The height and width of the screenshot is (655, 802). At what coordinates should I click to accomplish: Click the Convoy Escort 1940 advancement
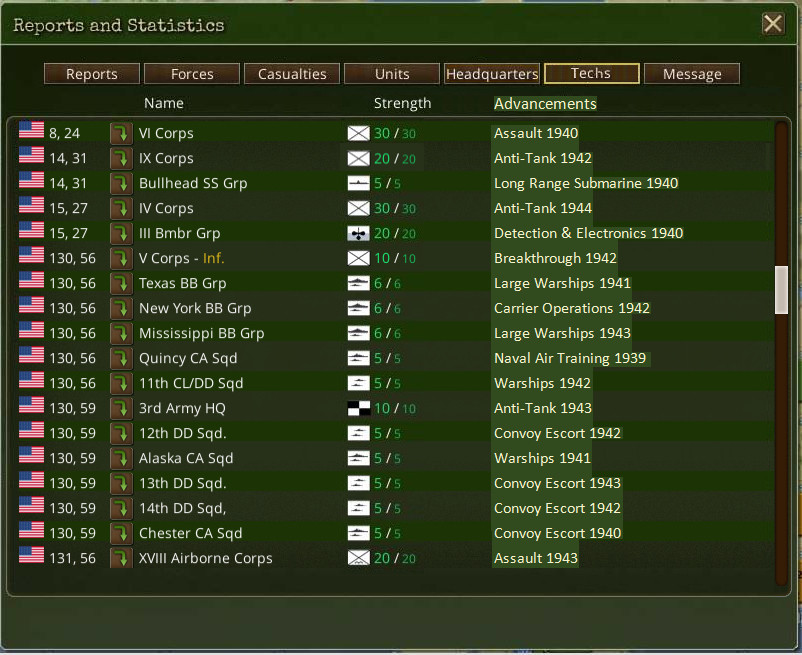click(558, 533)
